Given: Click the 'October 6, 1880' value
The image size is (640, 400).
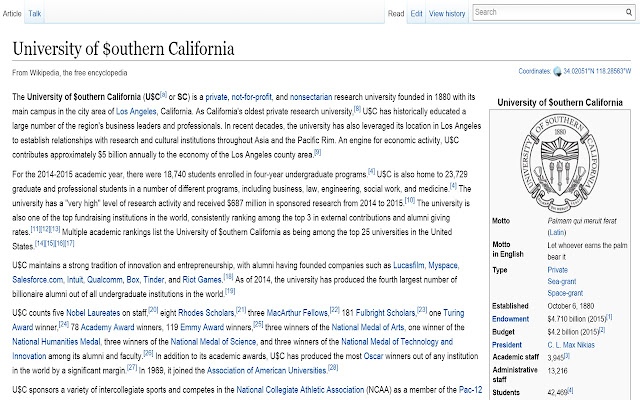Looking at the screenshot, I should 571,306.
